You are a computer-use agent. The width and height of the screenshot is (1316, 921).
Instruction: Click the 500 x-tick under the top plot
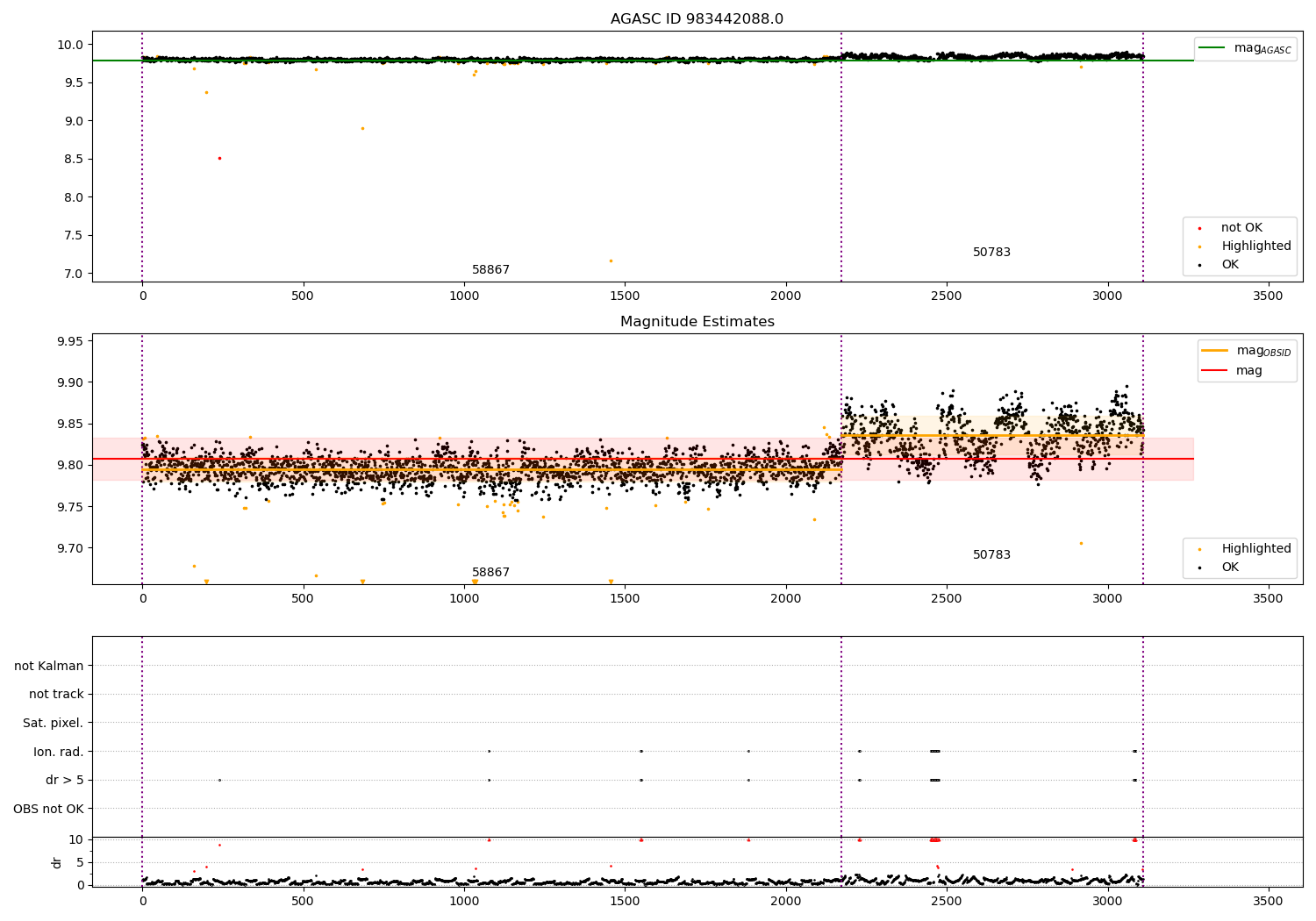(303, 296)
